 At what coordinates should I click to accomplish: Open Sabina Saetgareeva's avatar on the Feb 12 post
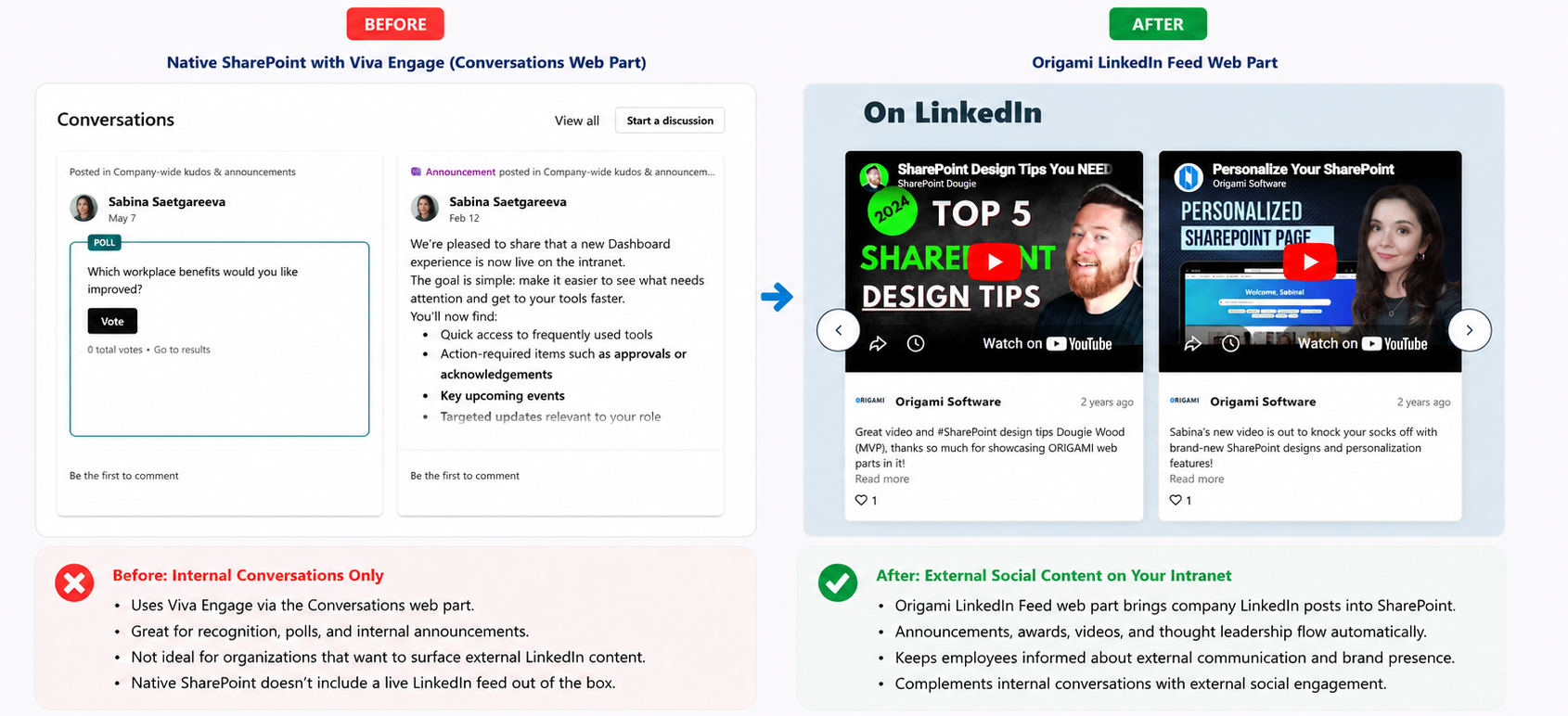point(425,208)
